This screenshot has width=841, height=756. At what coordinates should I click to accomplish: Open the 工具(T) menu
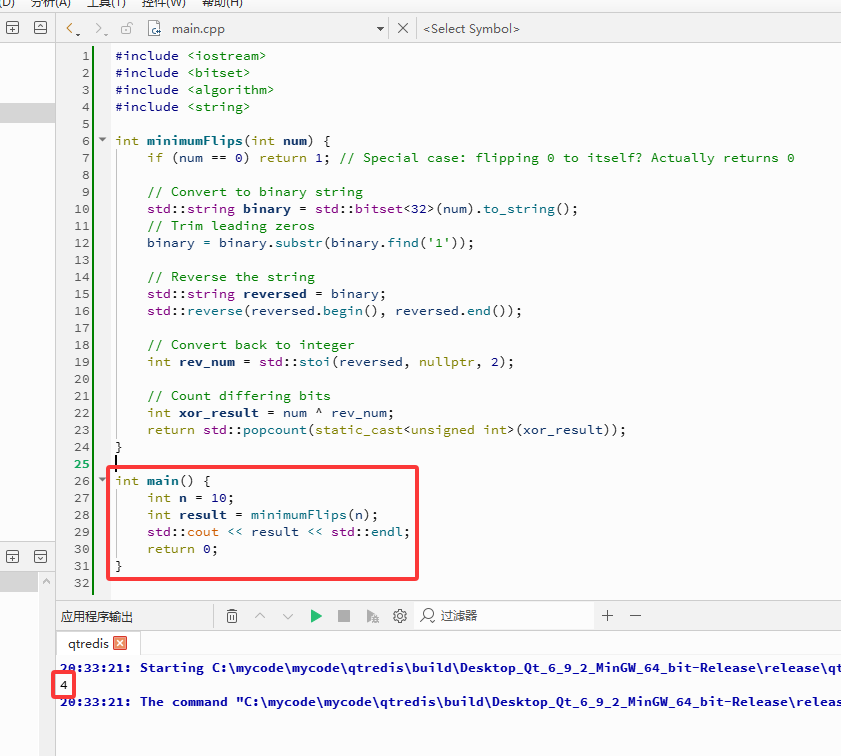tap(106, 3)
